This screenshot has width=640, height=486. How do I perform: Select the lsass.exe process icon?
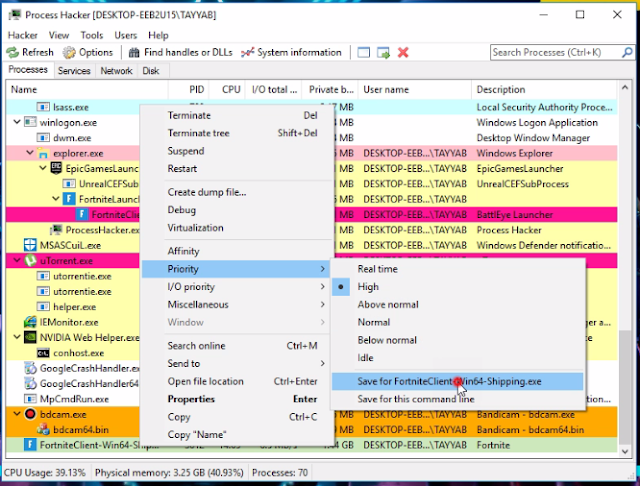43,107
